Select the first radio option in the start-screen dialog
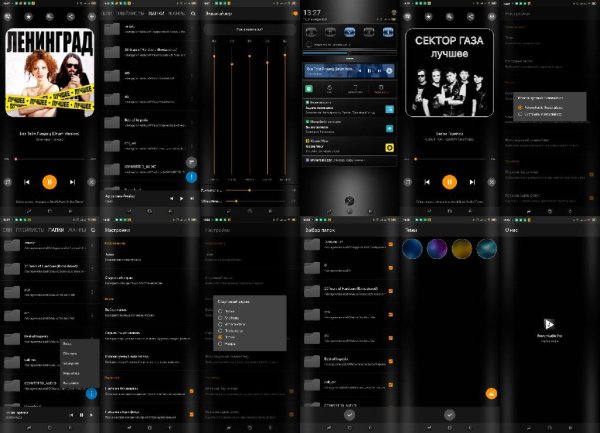The width and height of the screenshot is (600, 433). [220, 311]
